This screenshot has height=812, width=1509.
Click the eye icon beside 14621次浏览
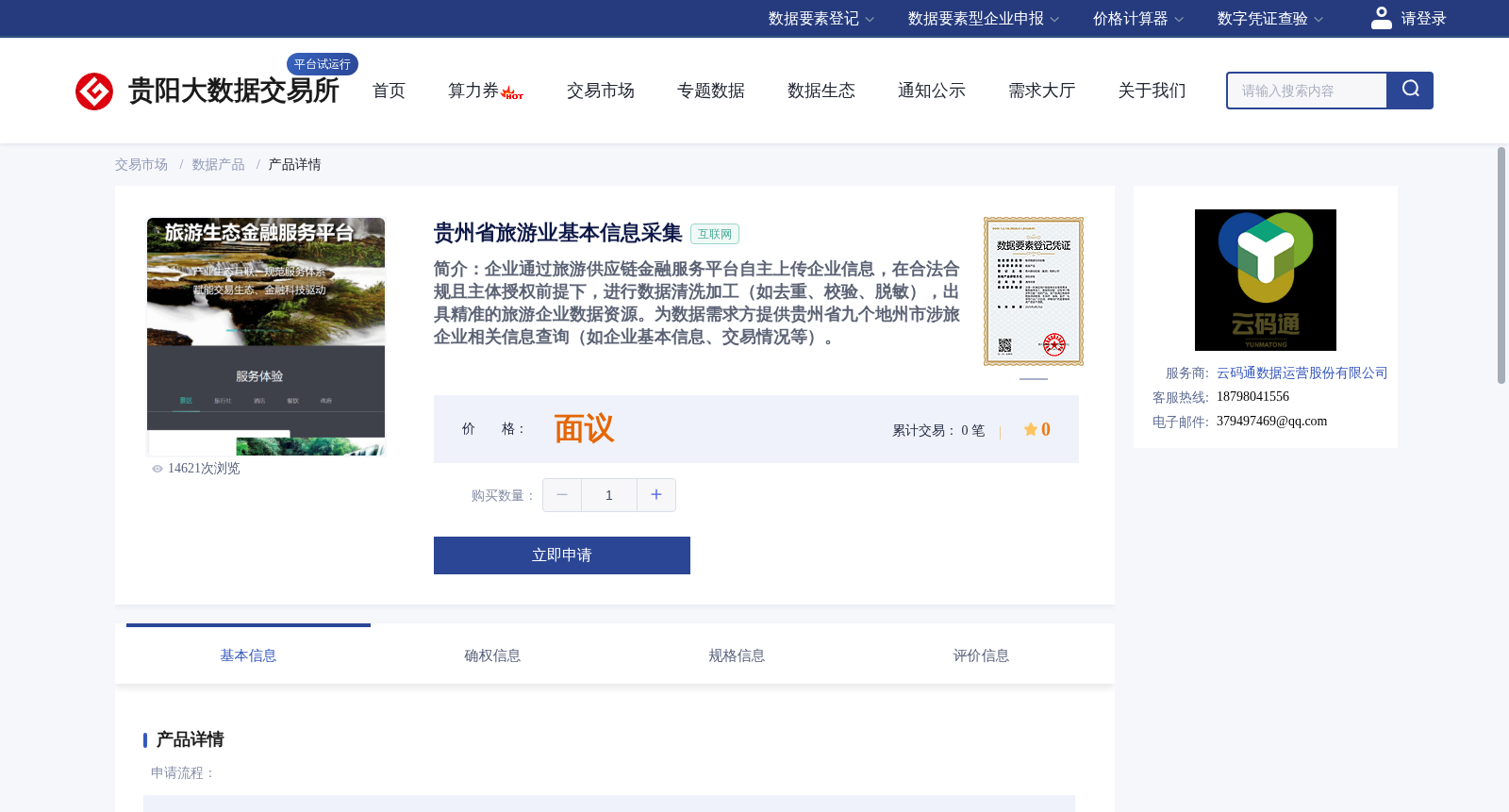coord(158,469)
